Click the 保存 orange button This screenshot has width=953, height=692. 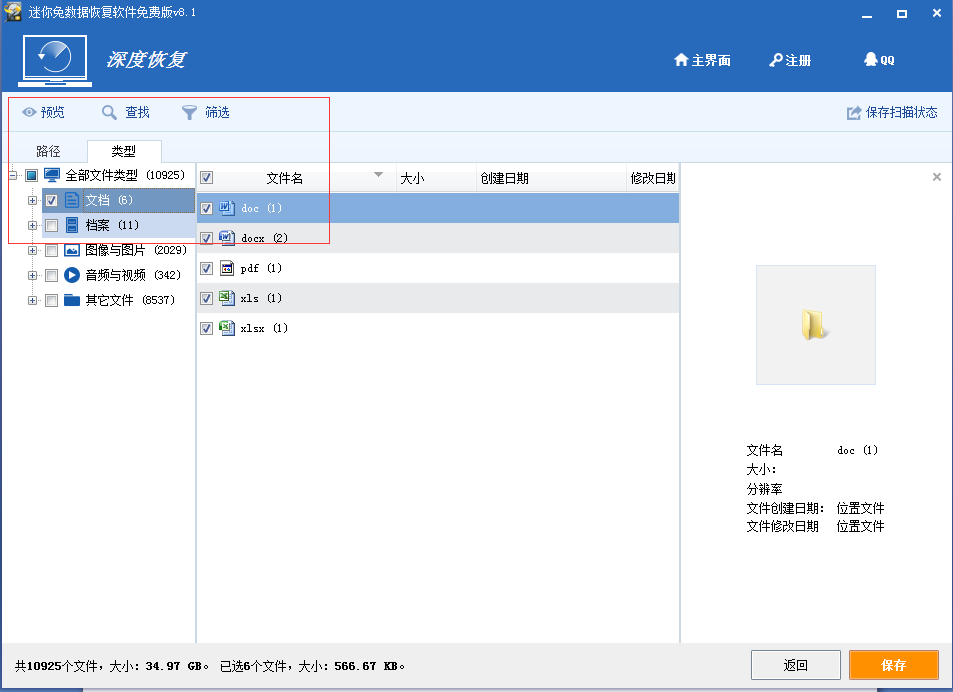894,665
